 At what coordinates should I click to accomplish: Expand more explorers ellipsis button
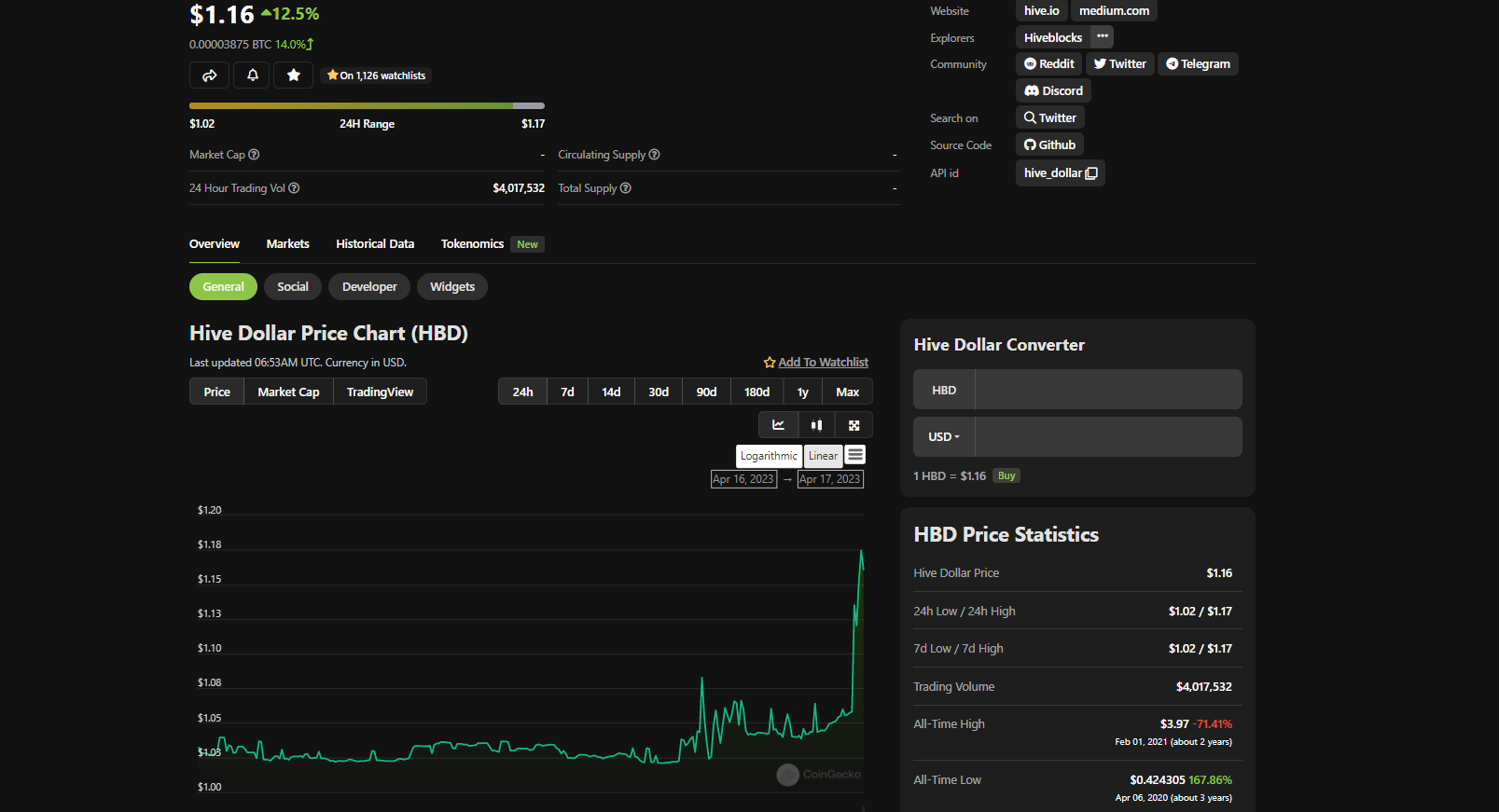pos(1103,36)
